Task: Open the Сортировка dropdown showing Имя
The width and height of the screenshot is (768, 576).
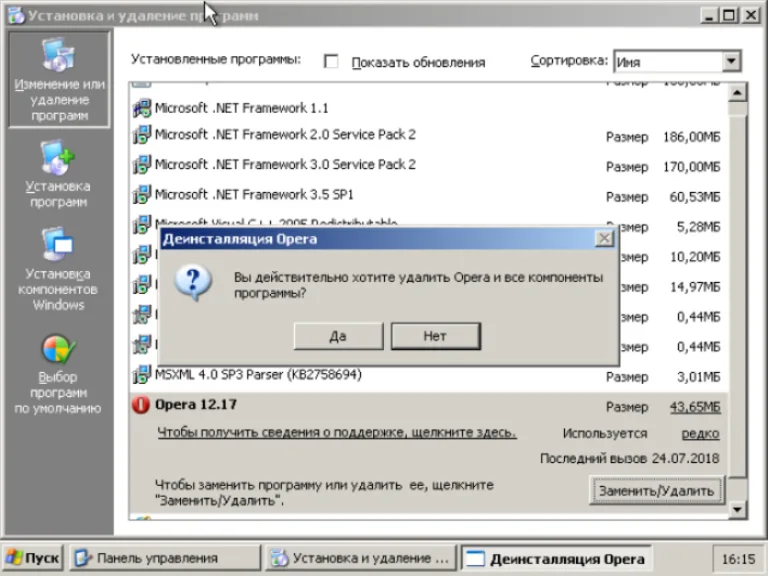Action: [x=677, y=62]
